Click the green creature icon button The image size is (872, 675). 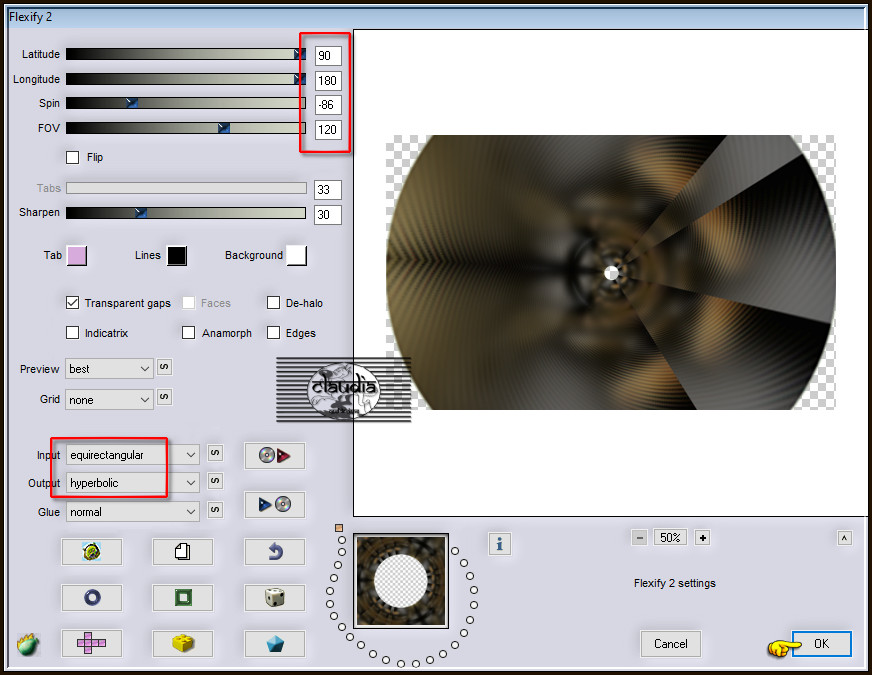[x=92, y=552]
